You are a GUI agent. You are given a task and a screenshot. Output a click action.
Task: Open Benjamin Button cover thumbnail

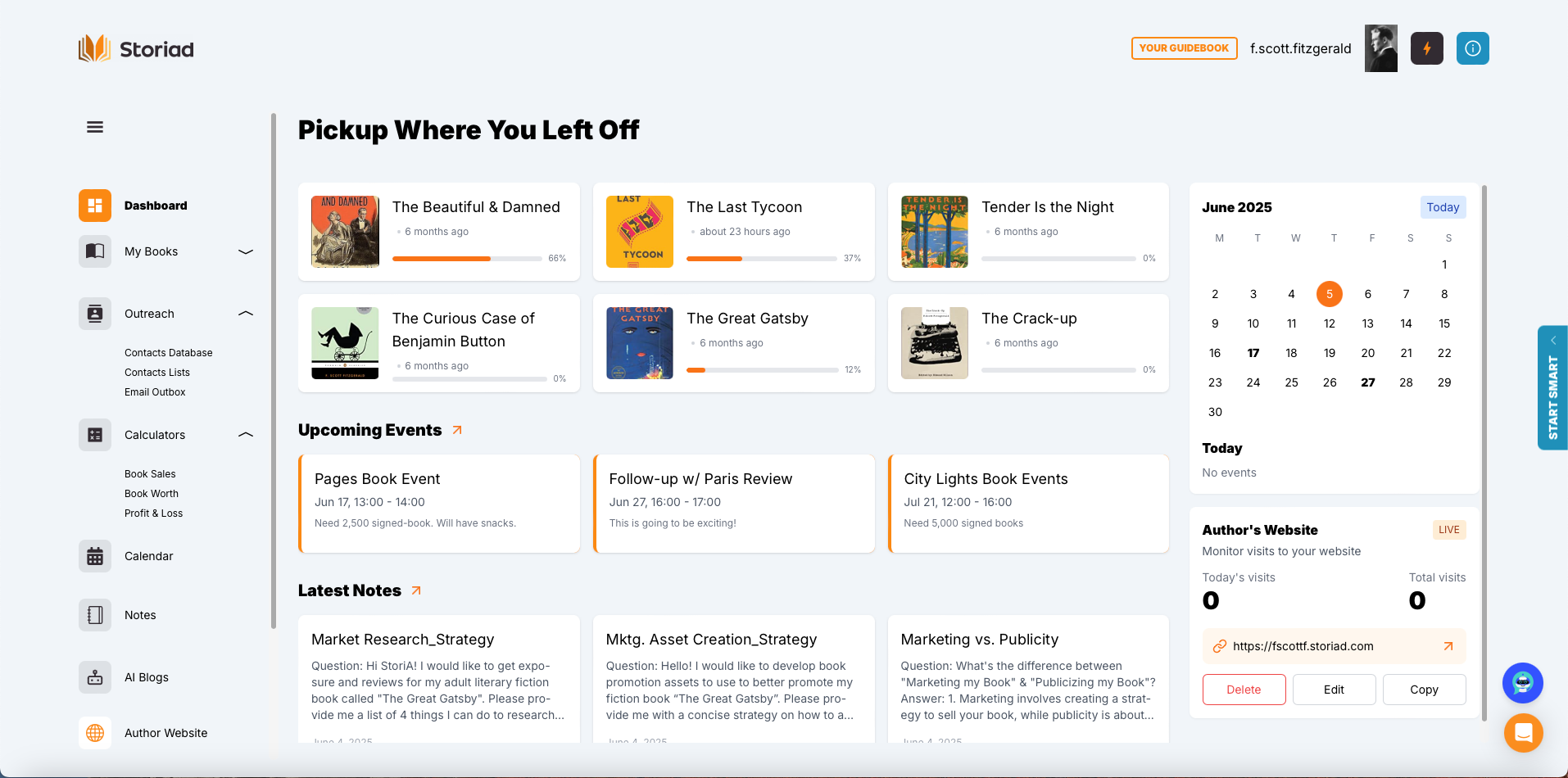345,343
